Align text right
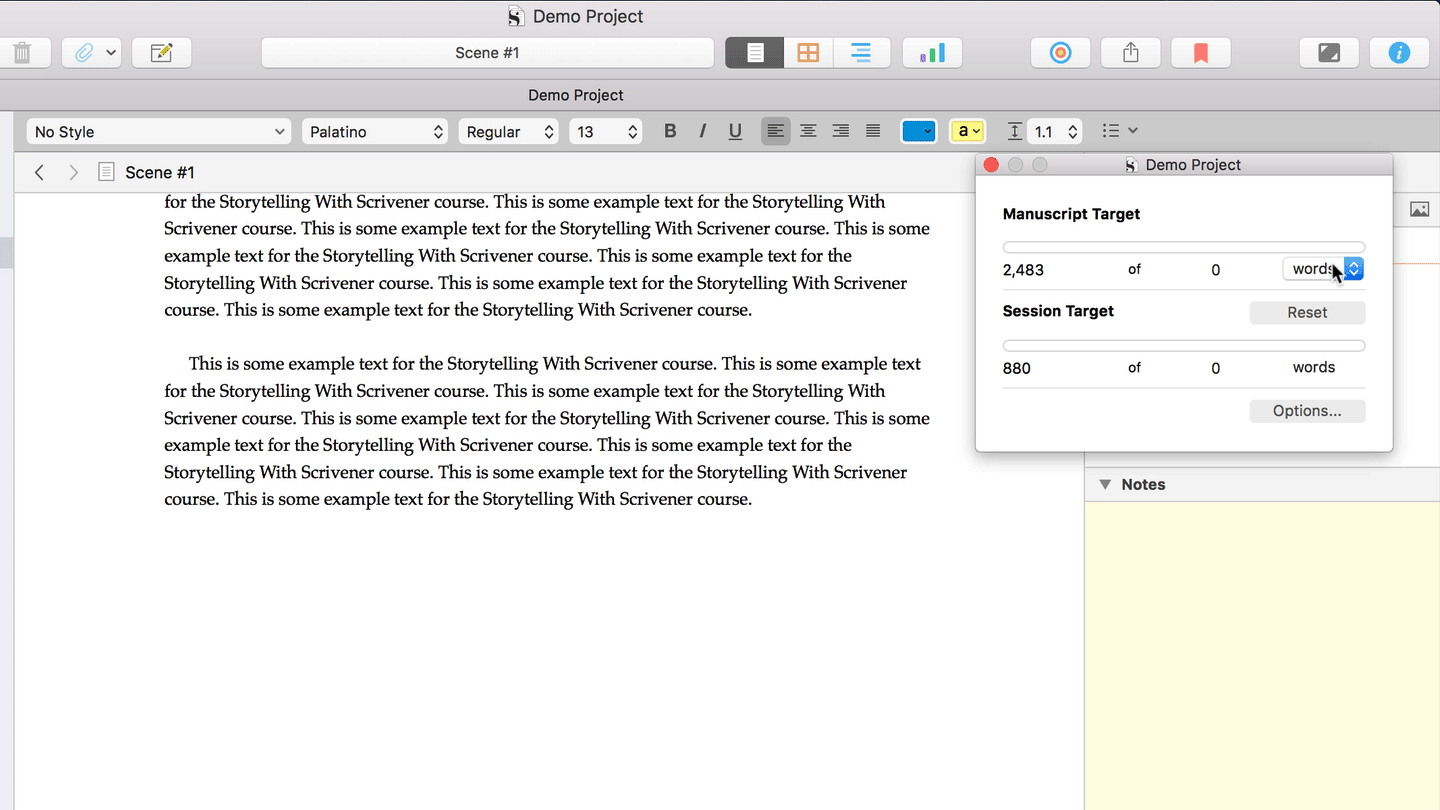This screenshot has height=810, width=1440. (841, 131)
